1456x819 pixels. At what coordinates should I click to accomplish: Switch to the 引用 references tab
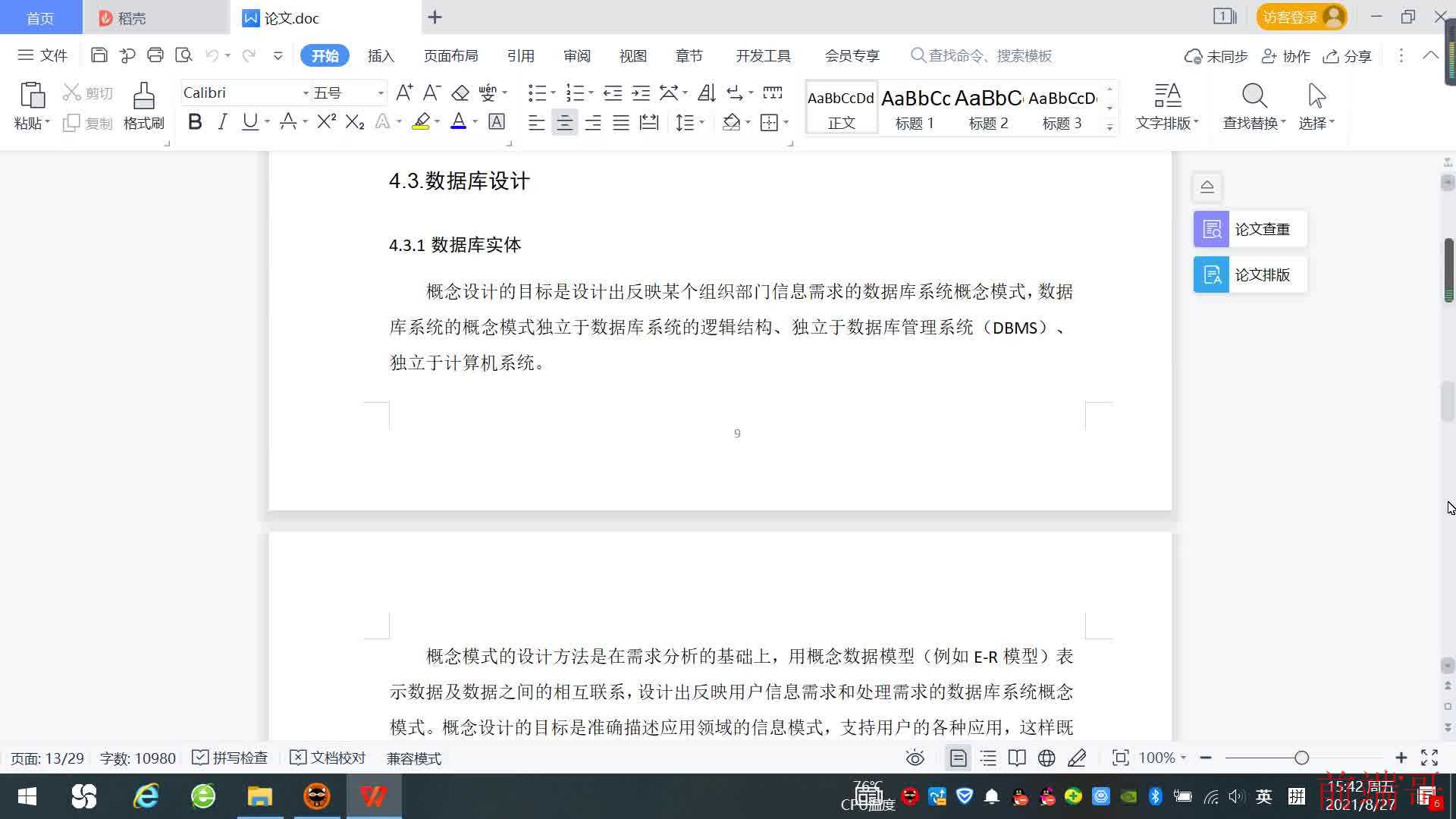pyautogui.click(x=520, y=55)
